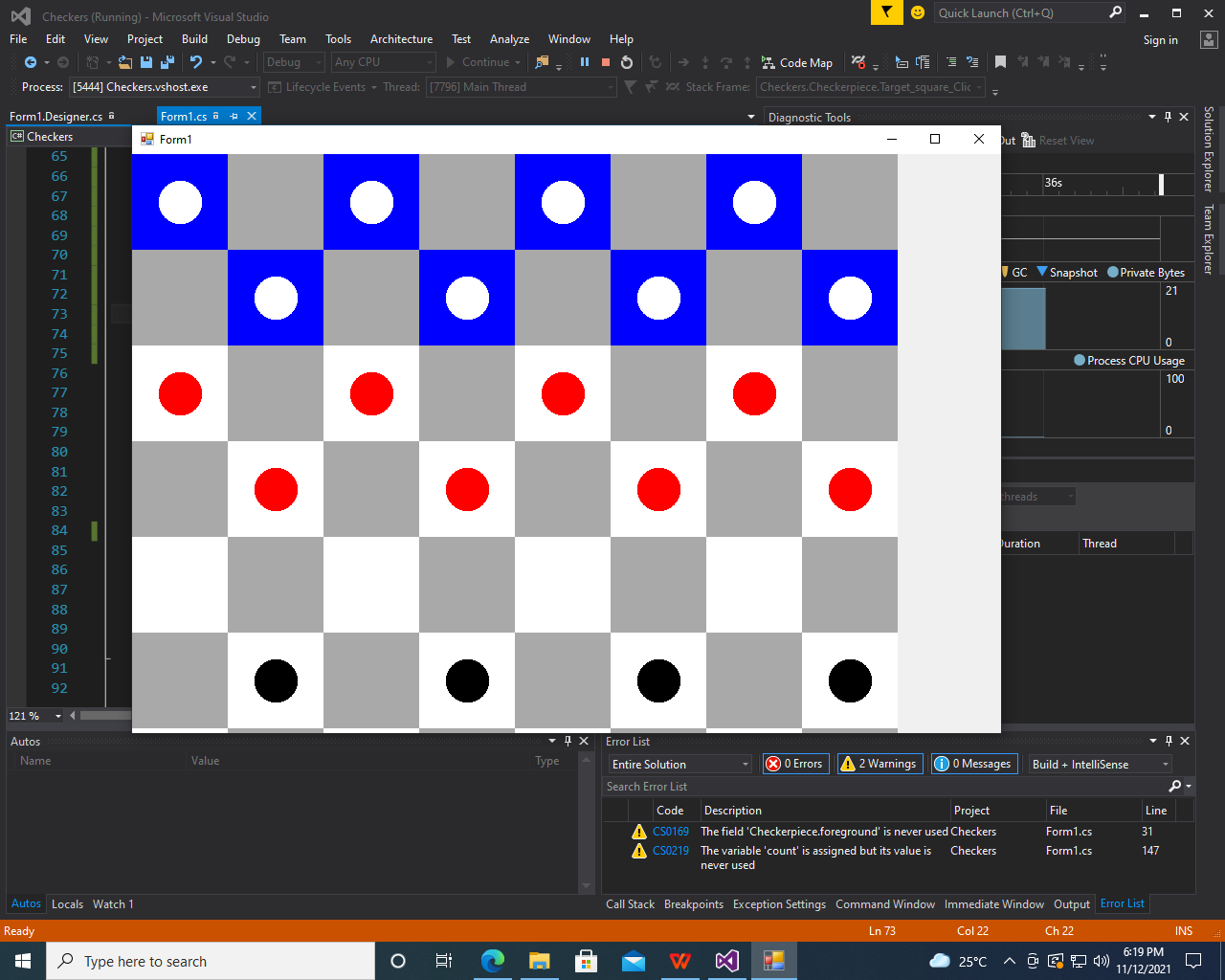Screen dimensions: 1225x980
Task: Open Microsoft Edge from the taskbar
Action: click(493, 961)
